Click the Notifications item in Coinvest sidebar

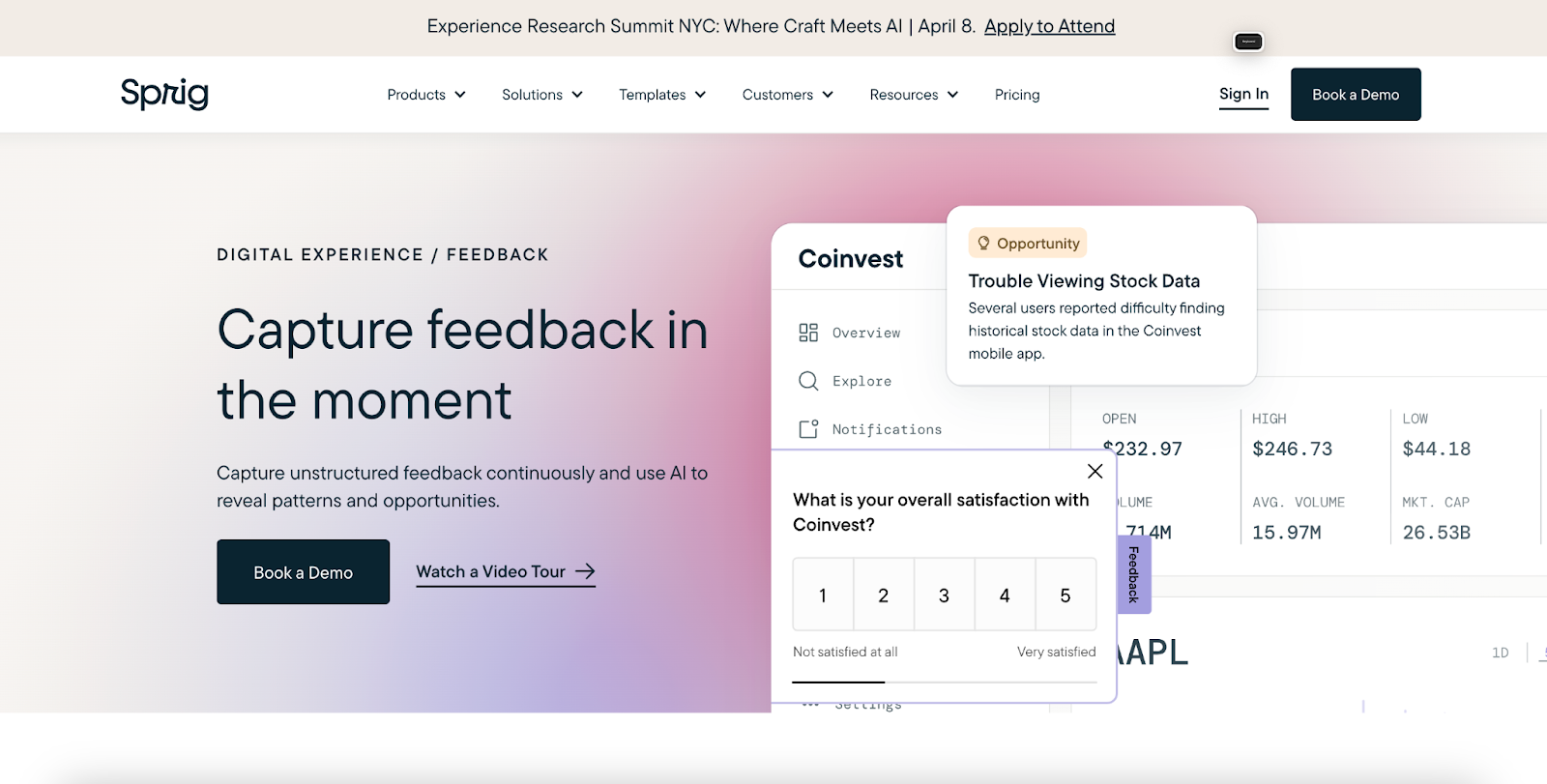pos(870,429)
